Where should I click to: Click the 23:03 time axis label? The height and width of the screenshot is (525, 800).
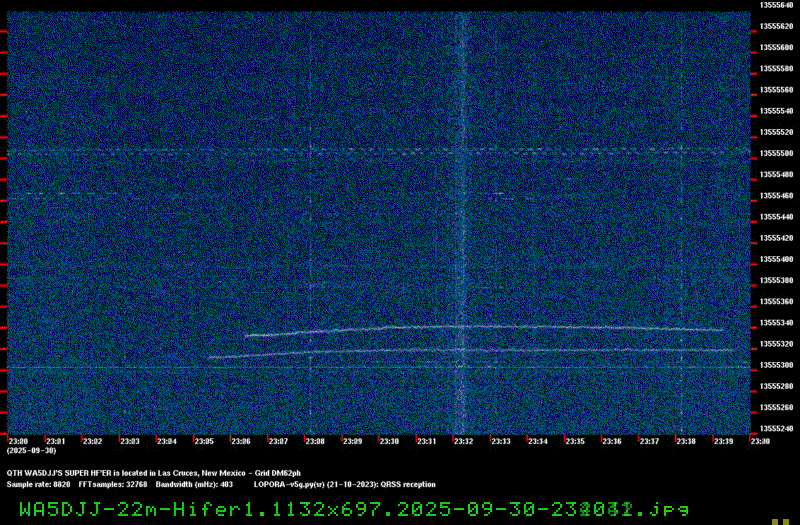tap(130, 441)
